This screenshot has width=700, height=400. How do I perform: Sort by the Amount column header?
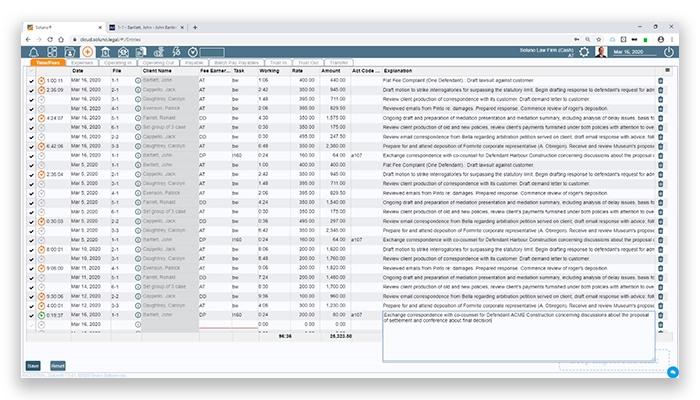tap(331, 71)
